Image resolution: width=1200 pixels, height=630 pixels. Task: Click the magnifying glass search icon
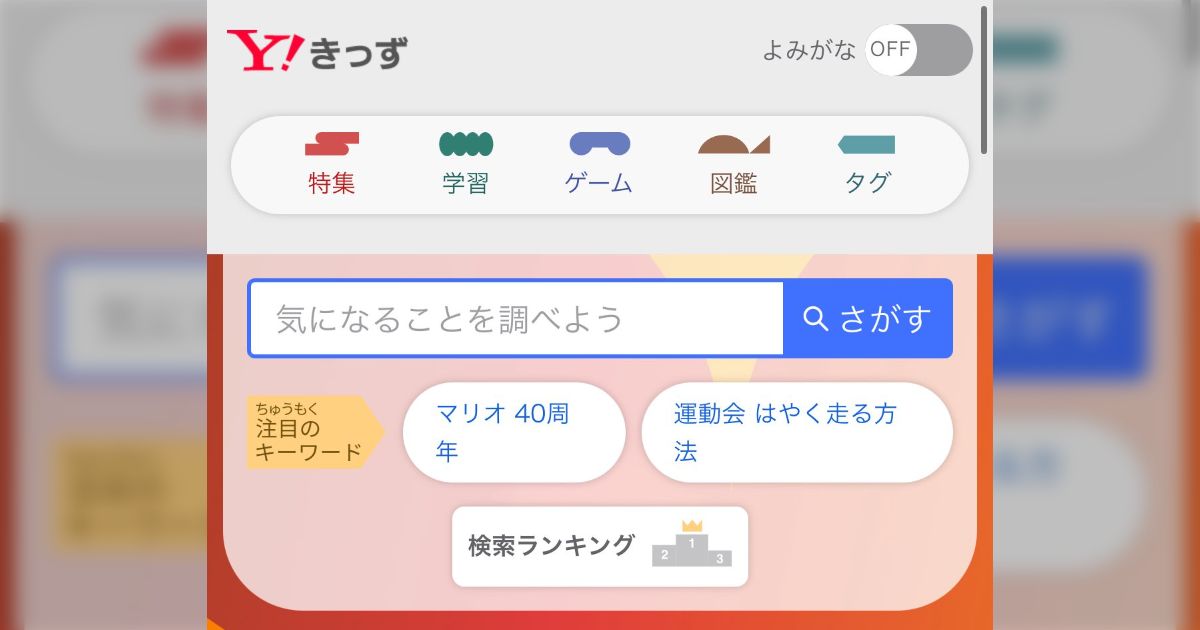coord(816,319)
